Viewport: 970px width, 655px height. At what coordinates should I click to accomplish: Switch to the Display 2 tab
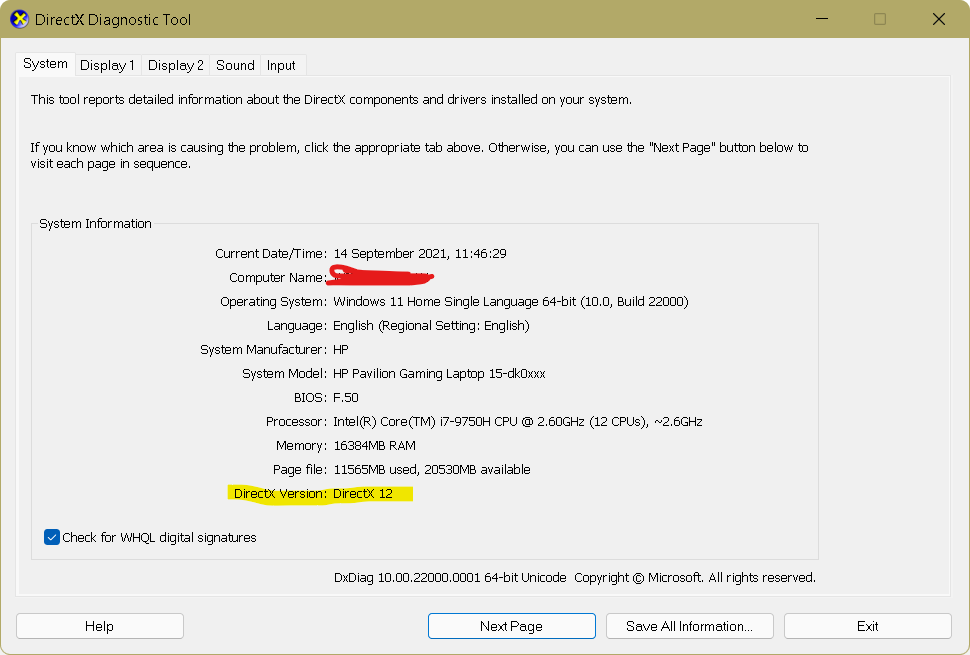tap(176, 65)
